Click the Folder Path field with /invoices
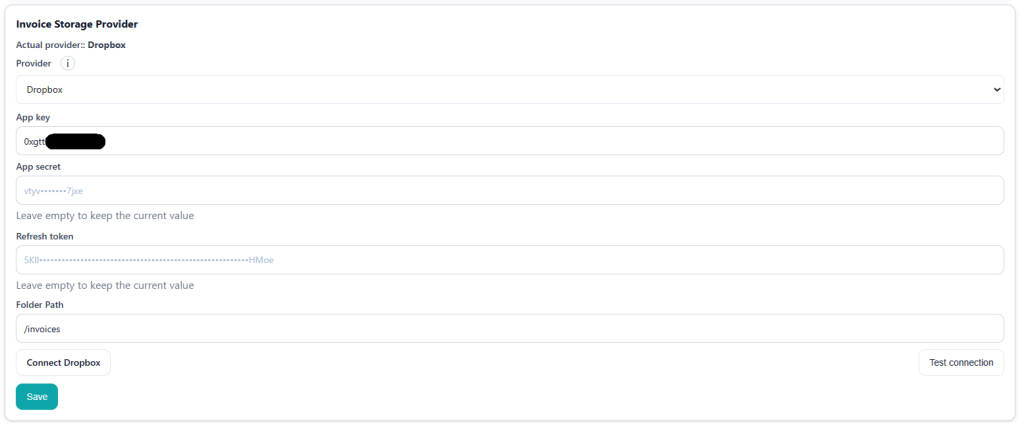The height and width of the screenshot is (423, 1024). pos(510,328)
